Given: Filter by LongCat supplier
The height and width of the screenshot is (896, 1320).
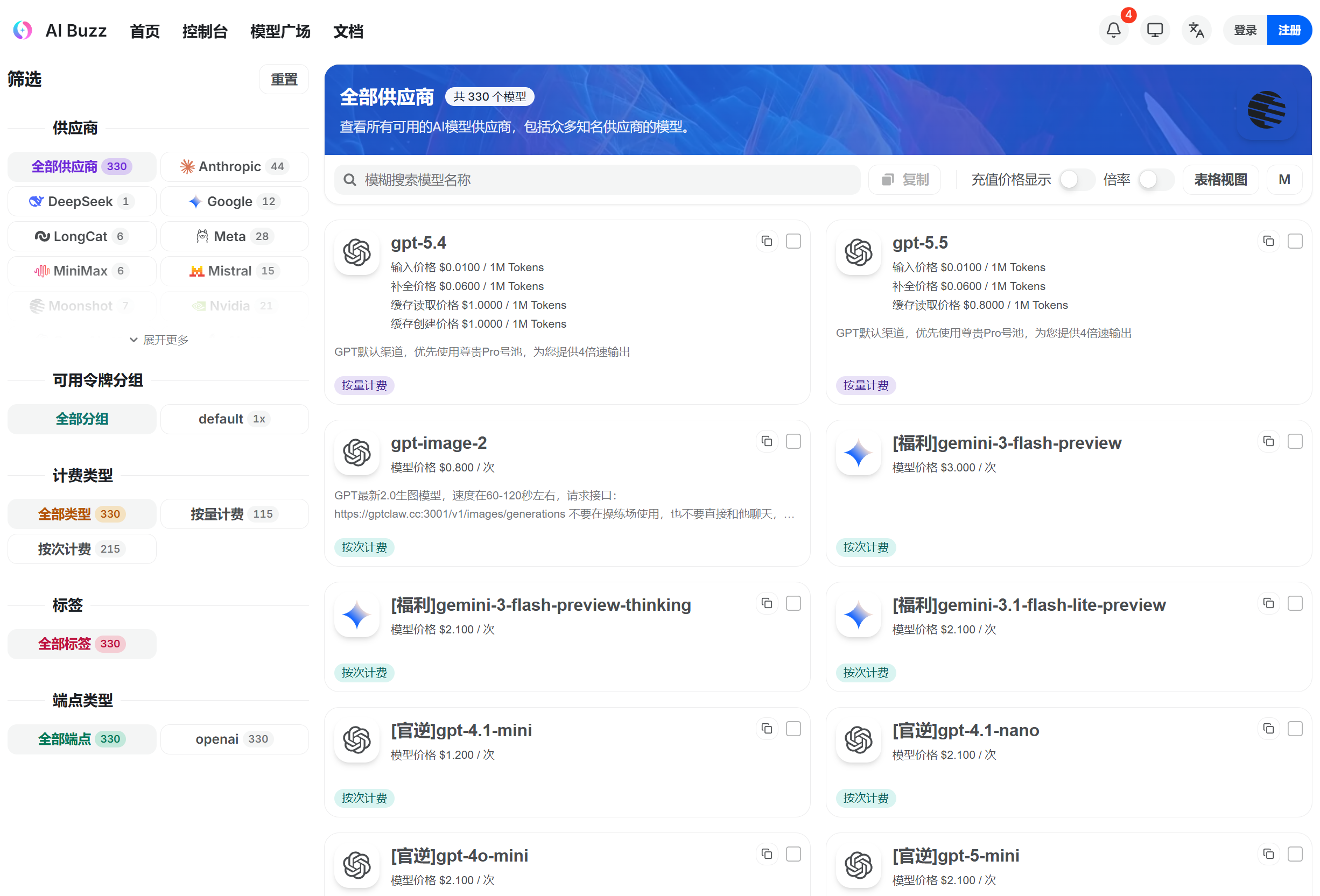Looking at the screenshot, I should coord(82,236).
